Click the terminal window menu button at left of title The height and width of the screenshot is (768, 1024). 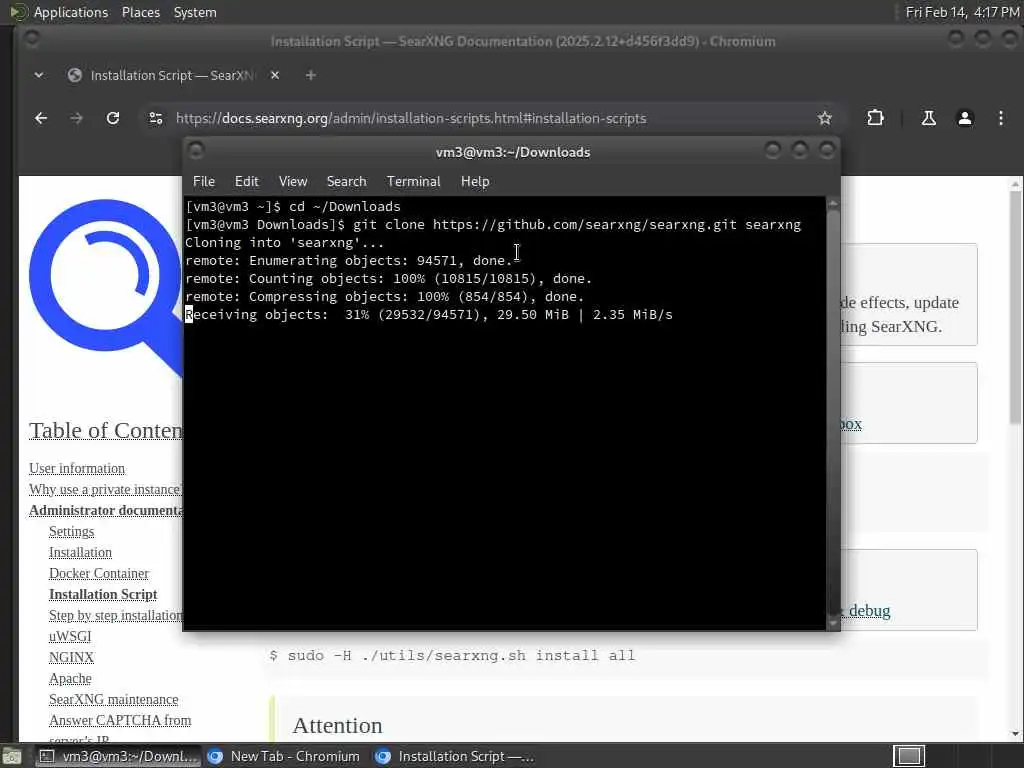point(196,151)
